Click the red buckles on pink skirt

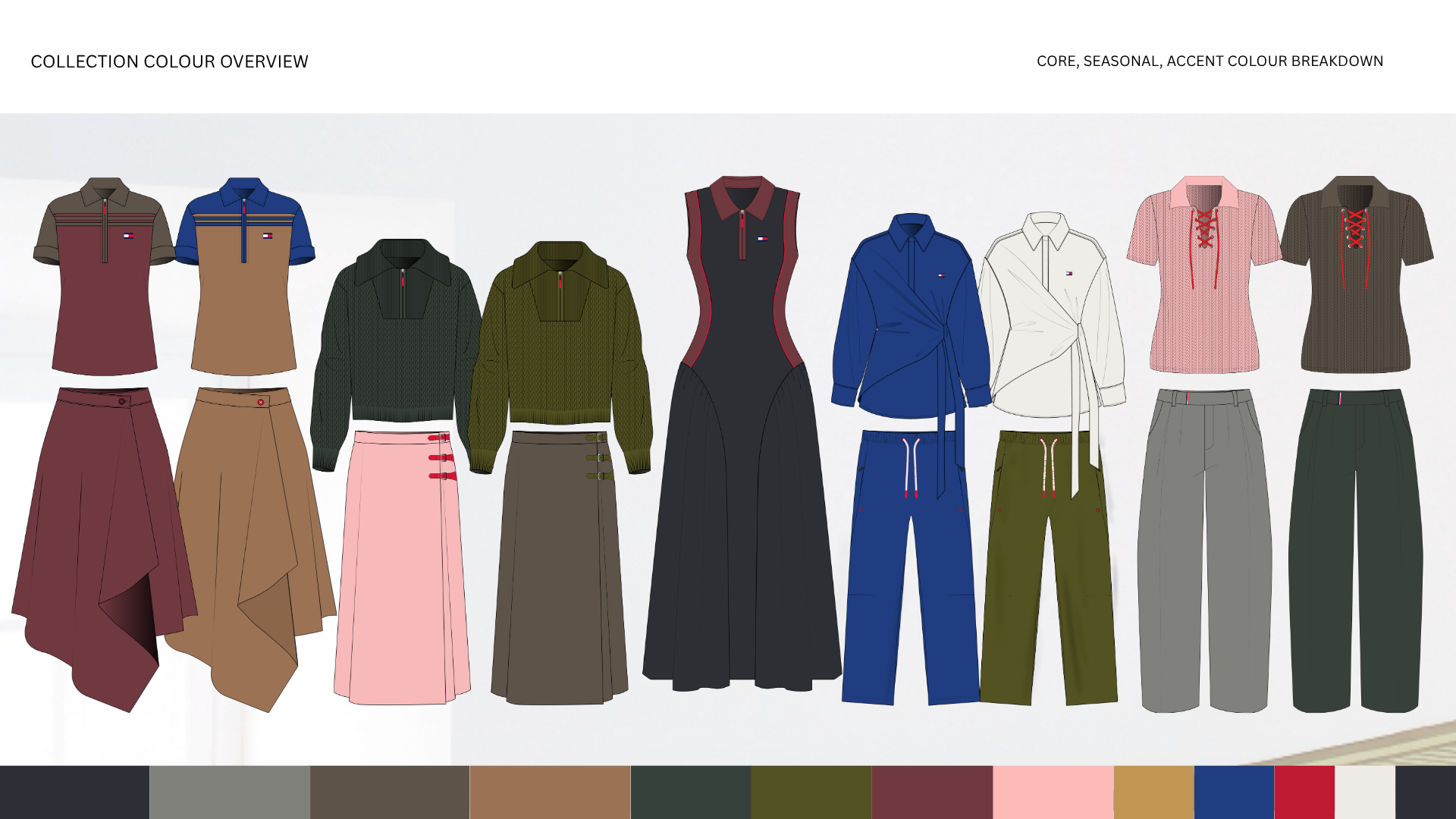(442, 457)
